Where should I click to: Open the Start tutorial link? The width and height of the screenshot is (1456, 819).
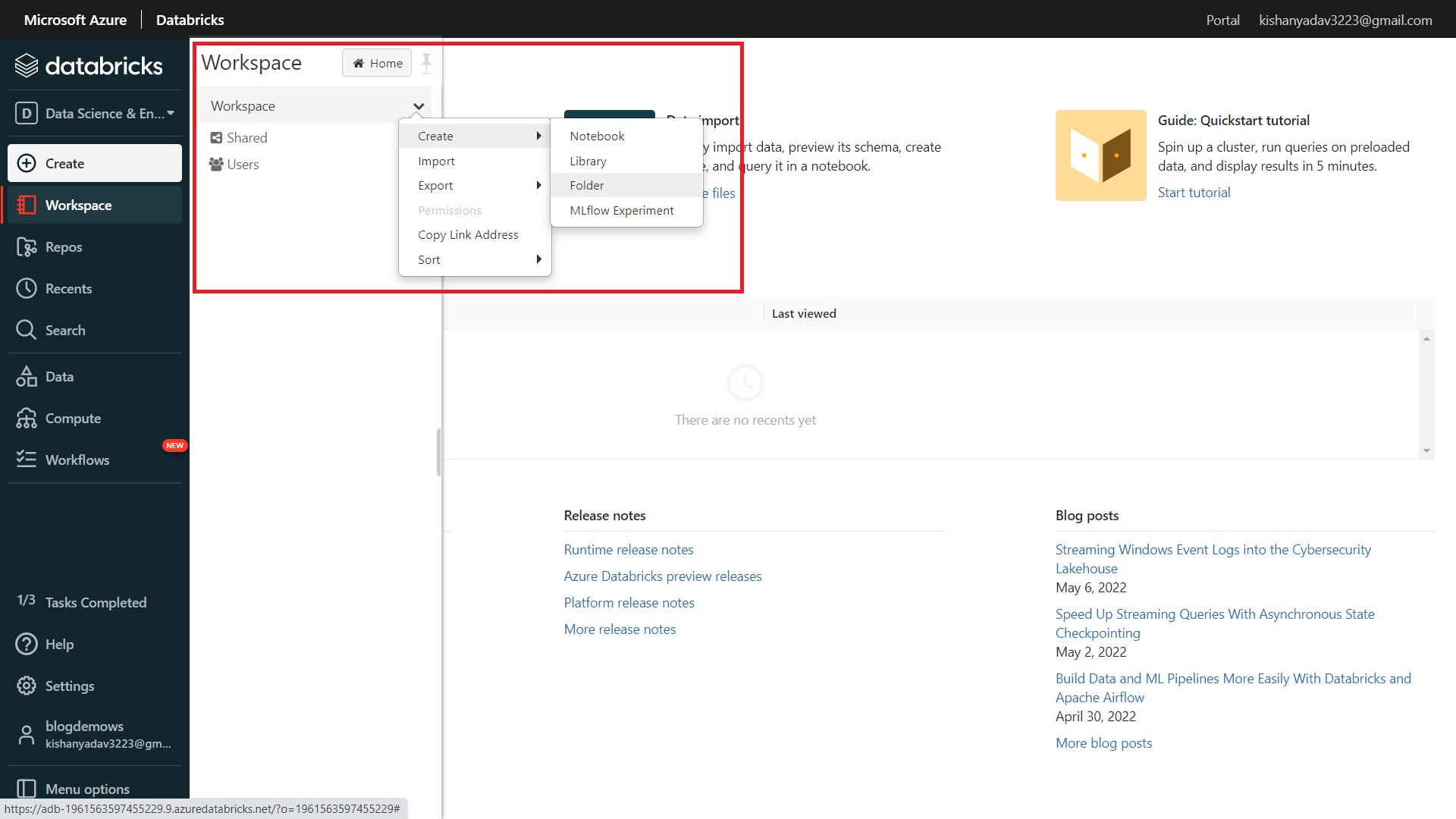(x=1194, y=192)
